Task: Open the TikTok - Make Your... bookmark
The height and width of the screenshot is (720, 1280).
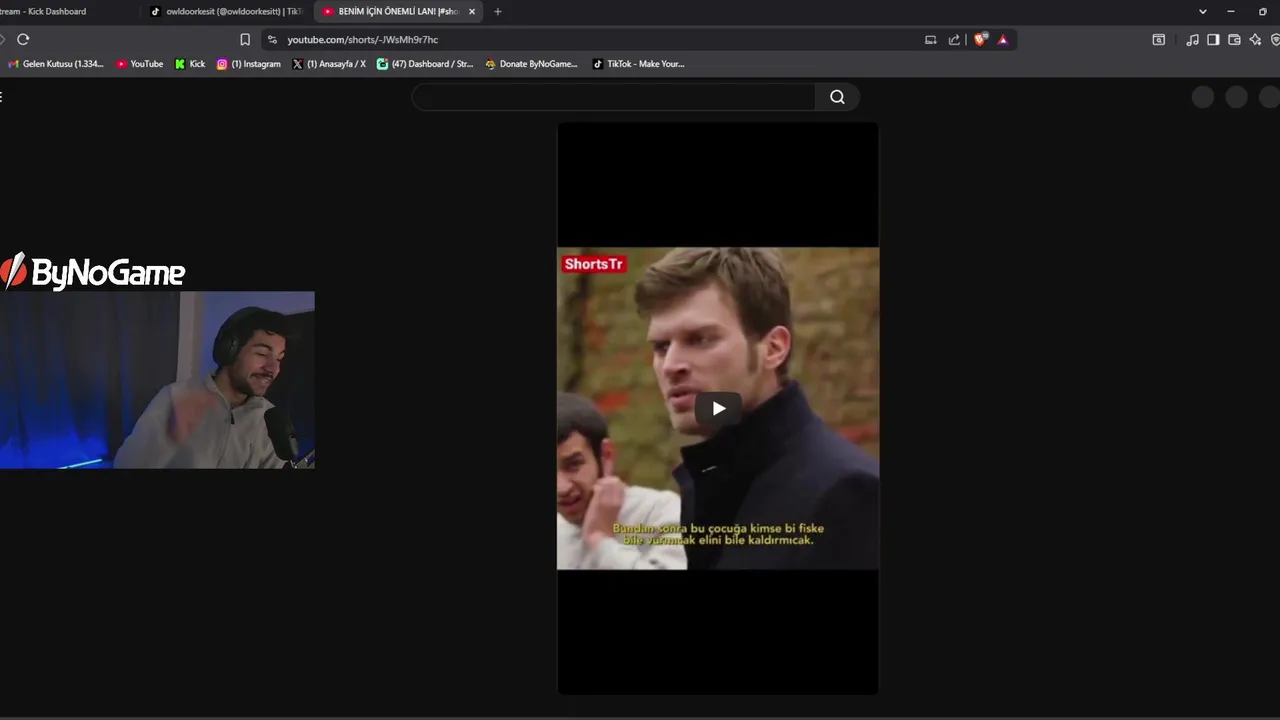Action: tap(638, 64)
